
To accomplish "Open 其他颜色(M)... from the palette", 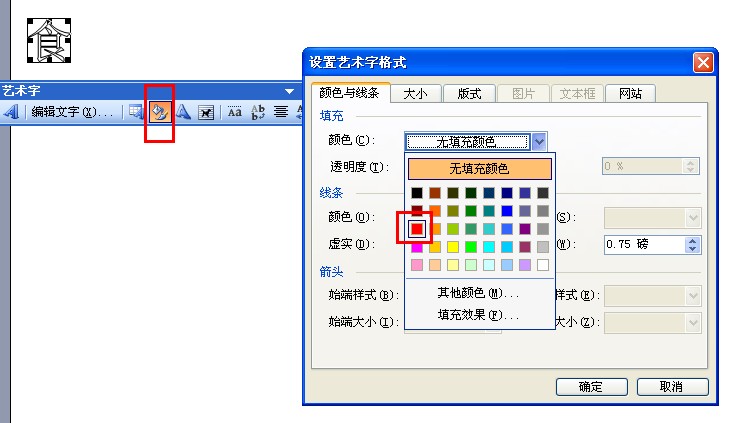I will tap(478, 293).
